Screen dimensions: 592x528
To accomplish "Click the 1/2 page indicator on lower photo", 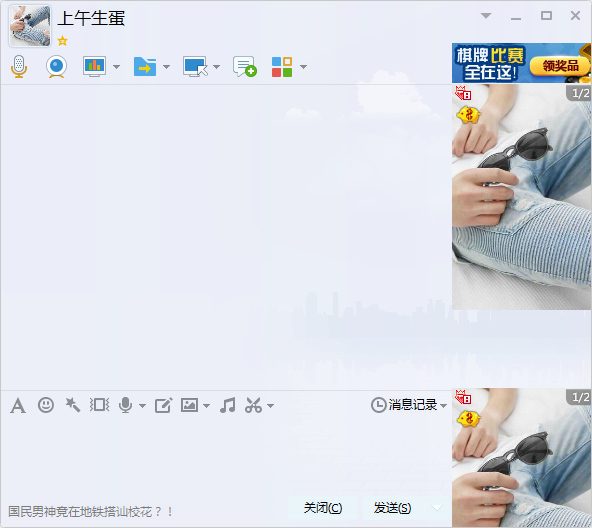I will (x=580, y=397).
